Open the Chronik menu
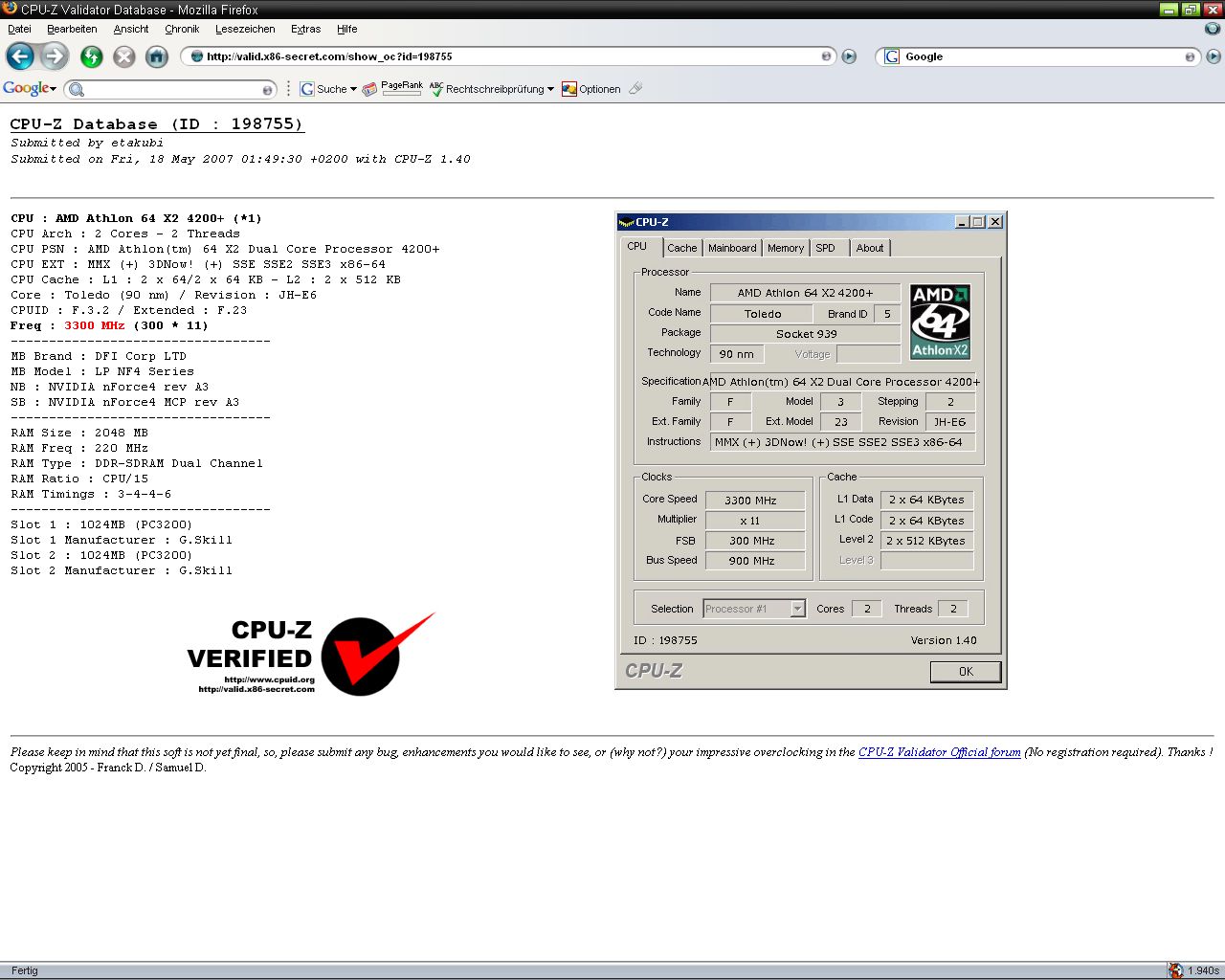Viewport: 1225px width, 980px height. click(x=182, y=29)
